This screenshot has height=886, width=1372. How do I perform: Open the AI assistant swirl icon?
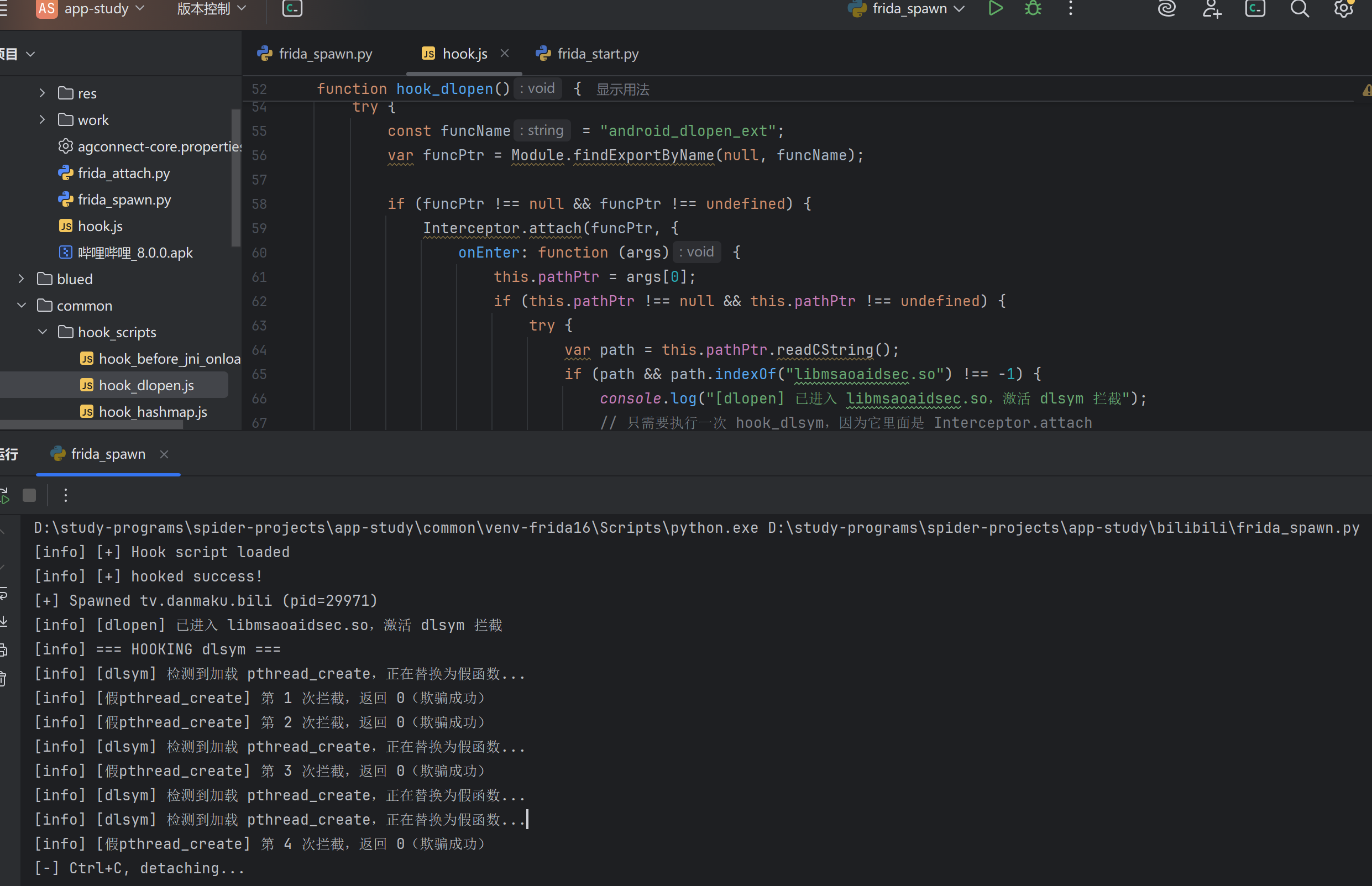pos(1166,9)
